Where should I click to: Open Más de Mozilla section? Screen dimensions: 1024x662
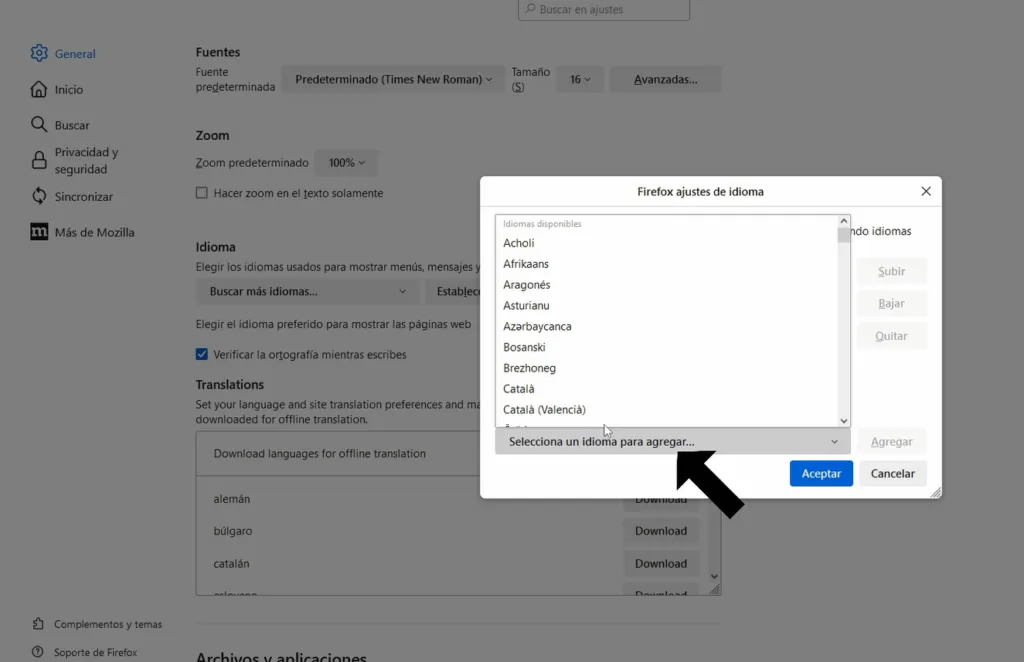[95, 232]
